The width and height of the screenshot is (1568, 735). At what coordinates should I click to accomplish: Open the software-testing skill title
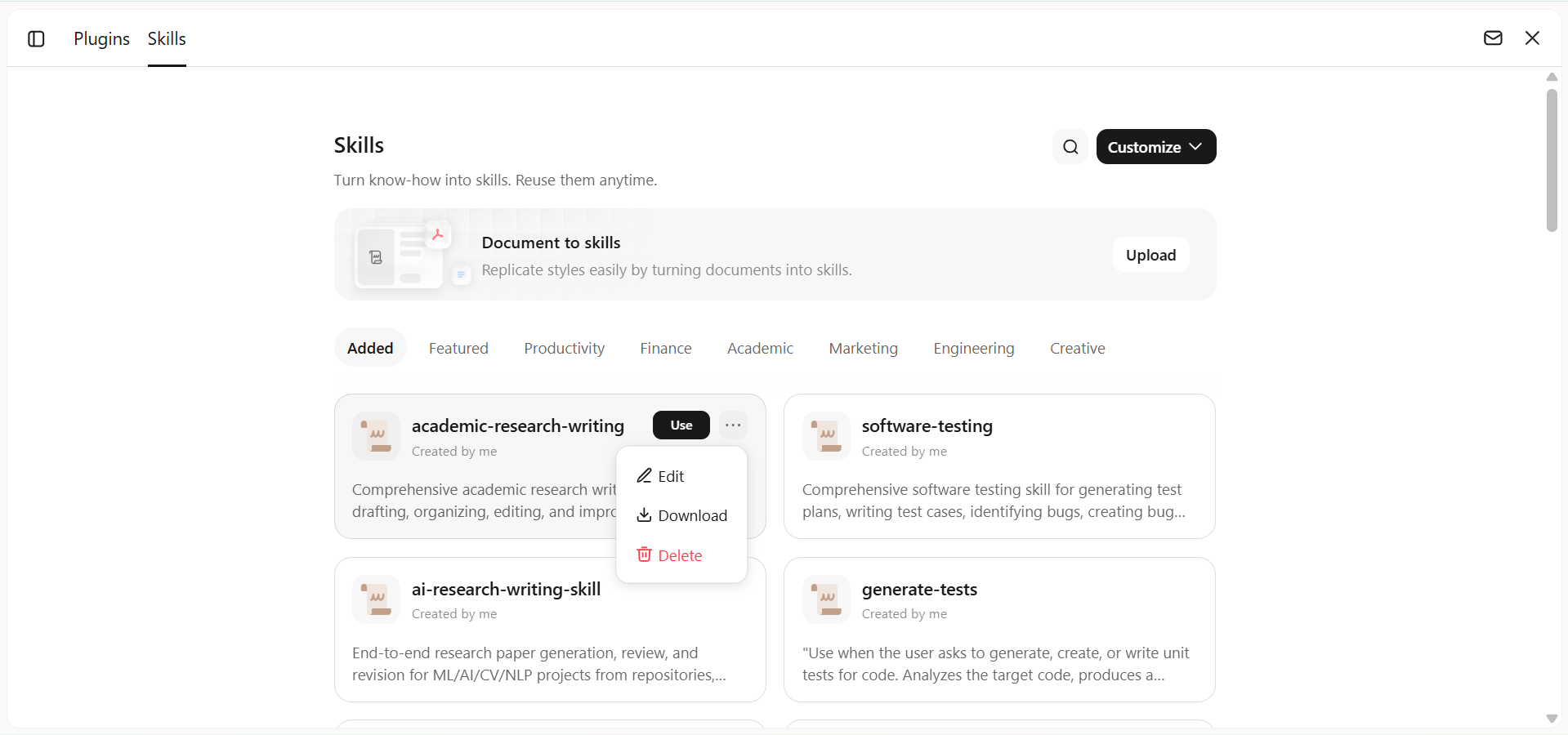point(927,425)
